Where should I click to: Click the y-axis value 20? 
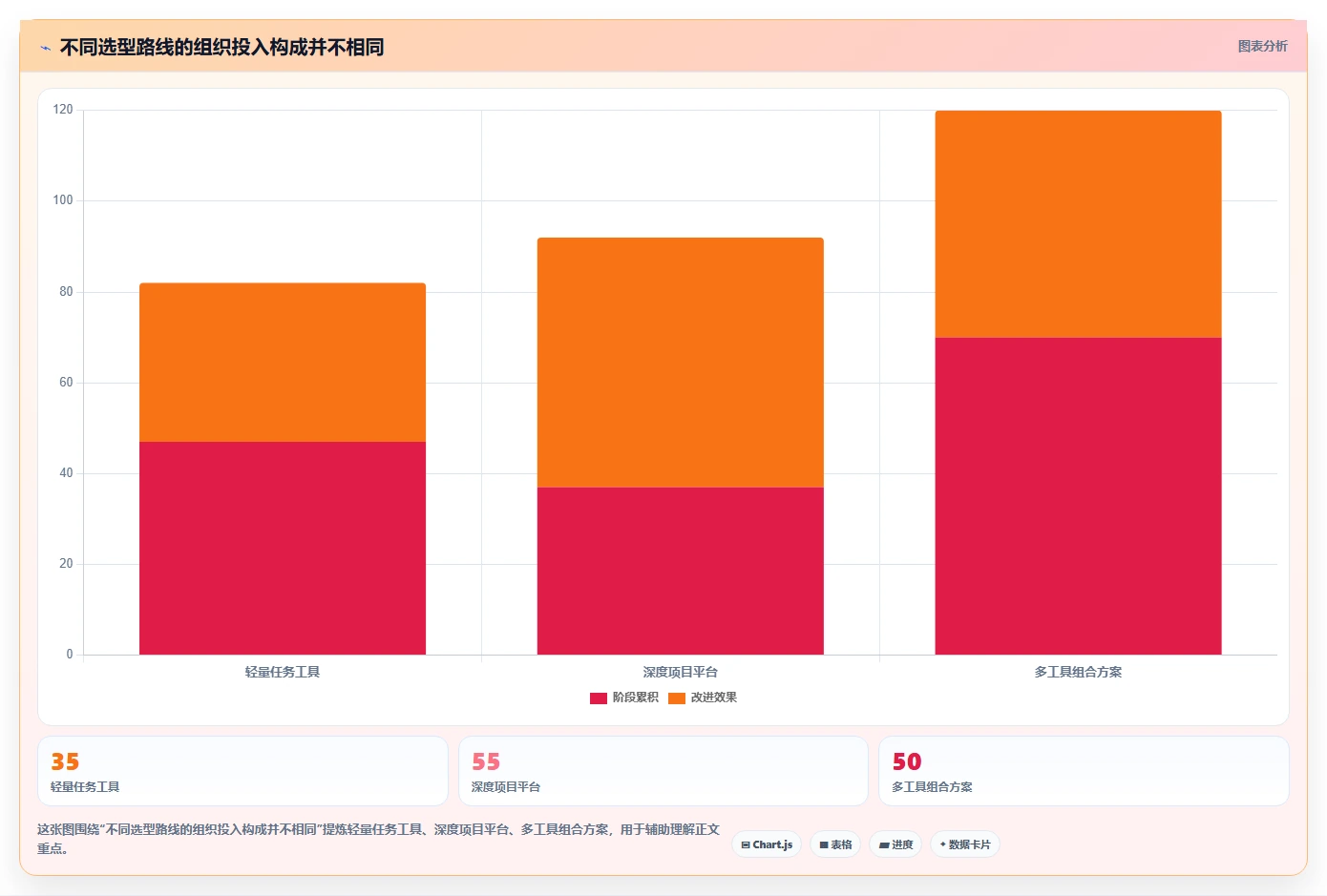[66, 564]
